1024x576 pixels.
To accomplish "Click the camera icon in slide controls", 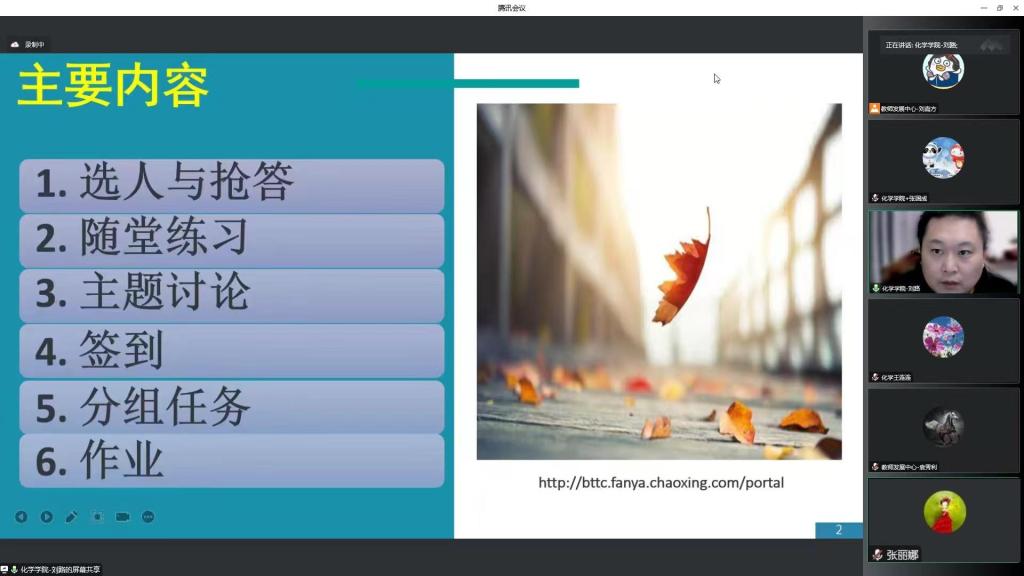I will [123, 517].
